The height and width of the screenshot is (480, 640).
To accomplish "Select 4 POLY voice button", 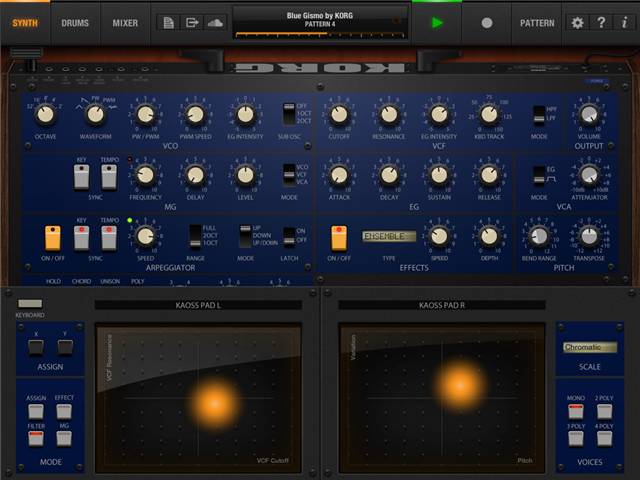I will point(604,439).
